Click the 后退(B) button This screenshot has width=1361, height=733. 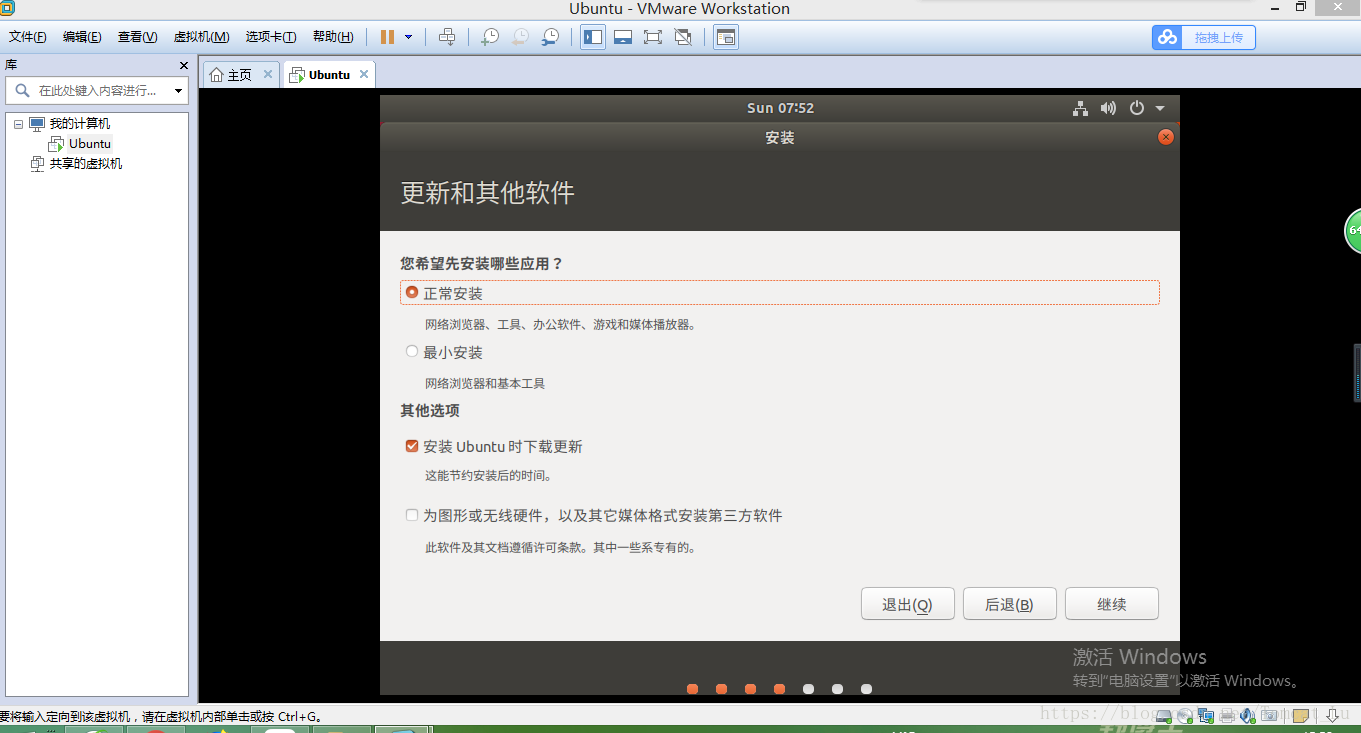pyautogui.click(x=1009, y=604)
